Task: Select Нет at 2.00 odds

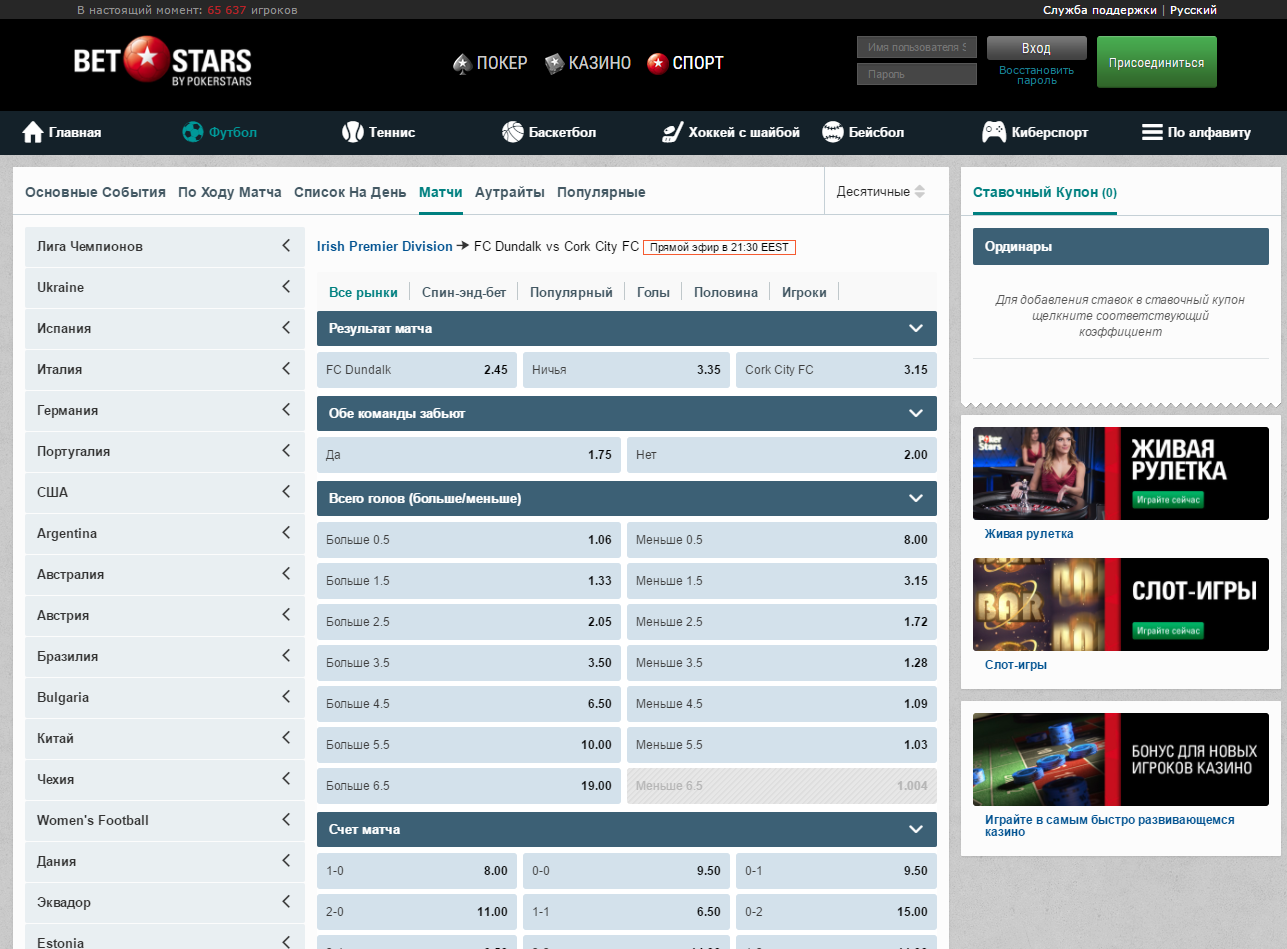Action: (782, 454)
